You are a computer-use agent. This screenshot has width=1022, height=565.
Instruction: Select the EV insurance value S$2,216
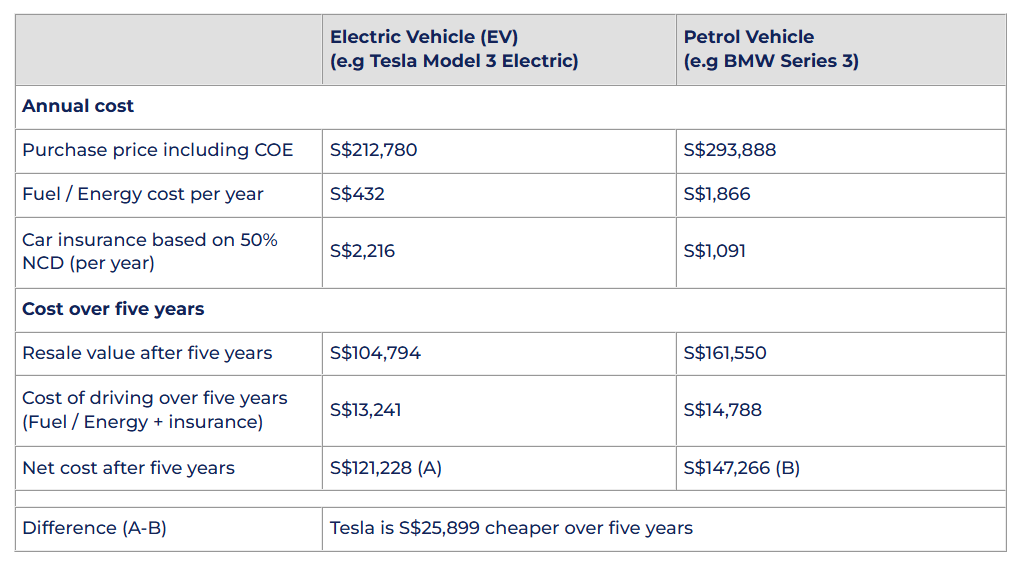pyautogui.click(x=362, y=251)
